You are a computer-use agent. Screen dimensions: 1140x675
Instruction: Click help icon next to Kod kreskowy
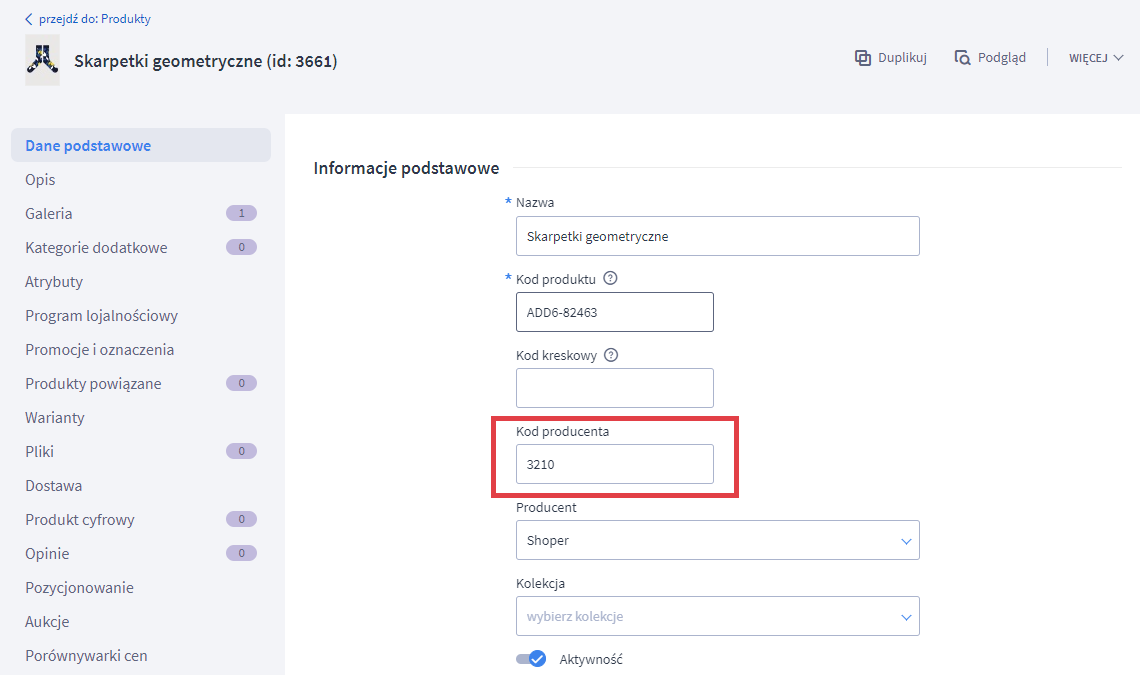[x=611, y=355]
